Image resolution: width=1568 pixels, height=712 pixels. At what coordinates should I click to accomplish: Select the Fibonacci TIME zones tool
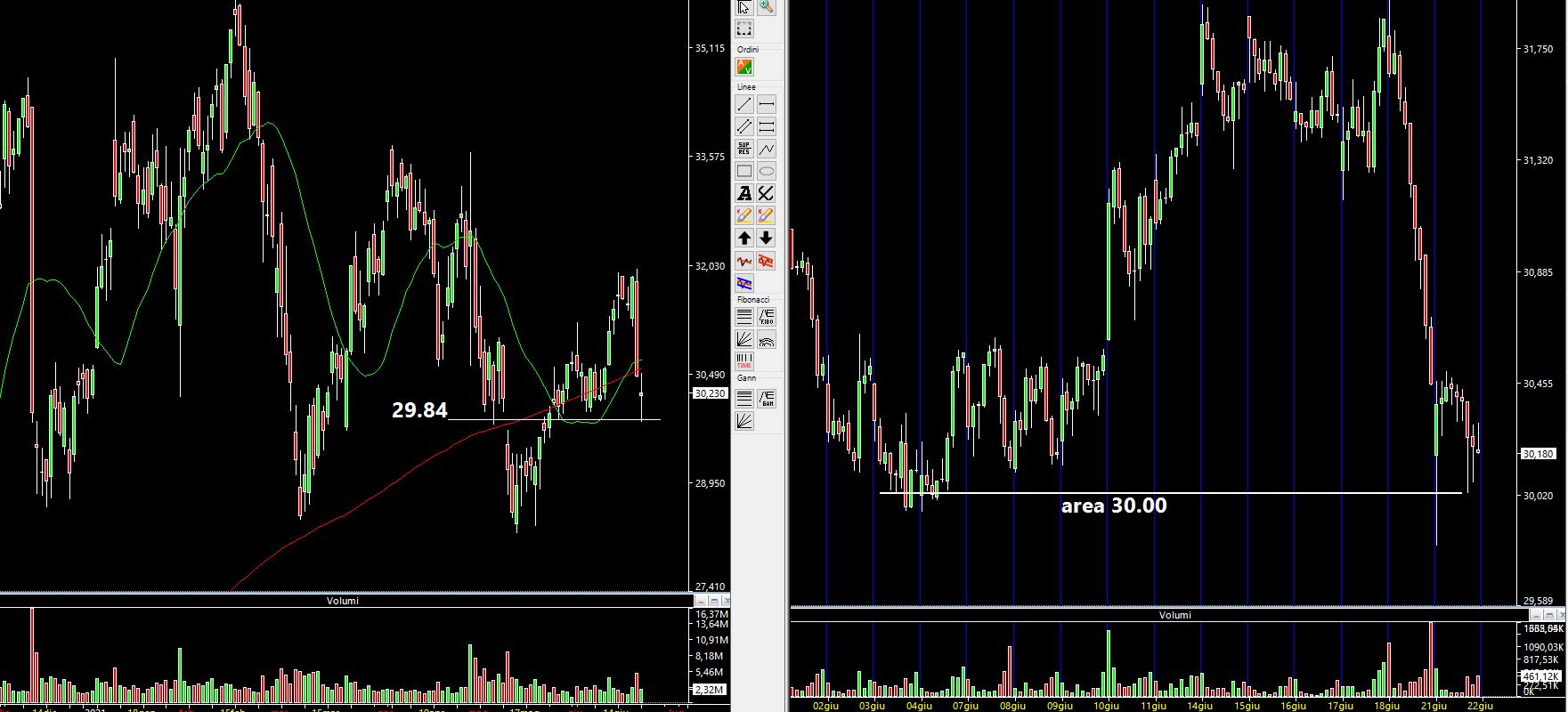pyautogui.click(x=744, y=361)
